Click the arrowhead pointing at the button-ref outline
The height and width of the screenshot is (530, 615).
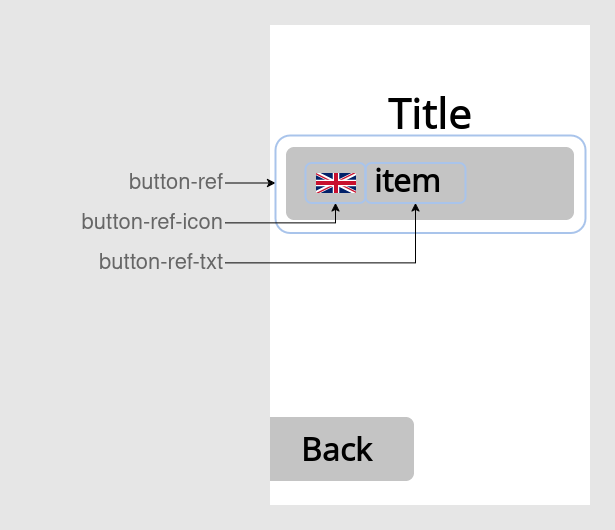click(x=271, y=183)
